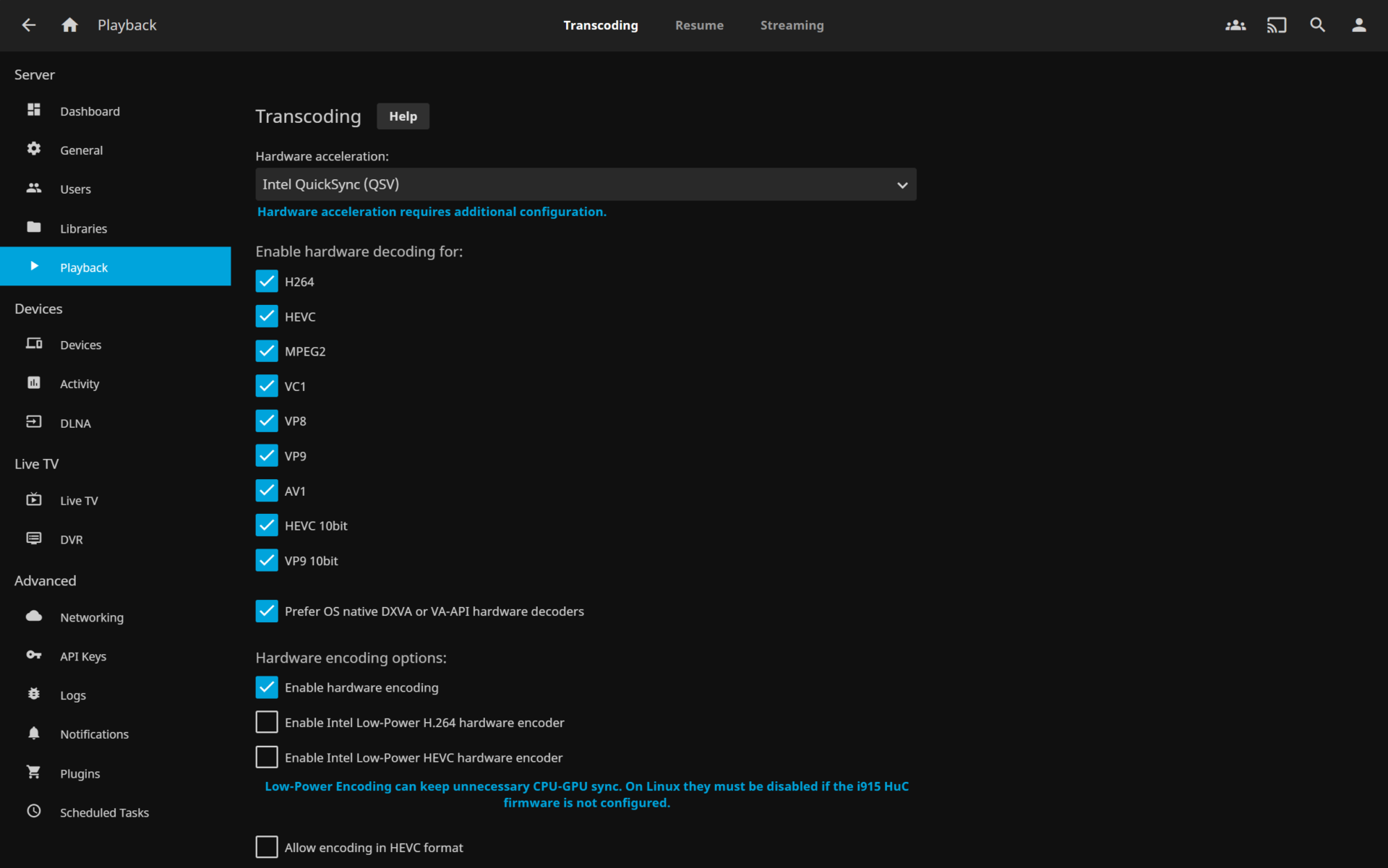The height and width of the screenshot is (868, 1388).
Task: Click the Search icon in the top bar
Action: coord(1319,24)
